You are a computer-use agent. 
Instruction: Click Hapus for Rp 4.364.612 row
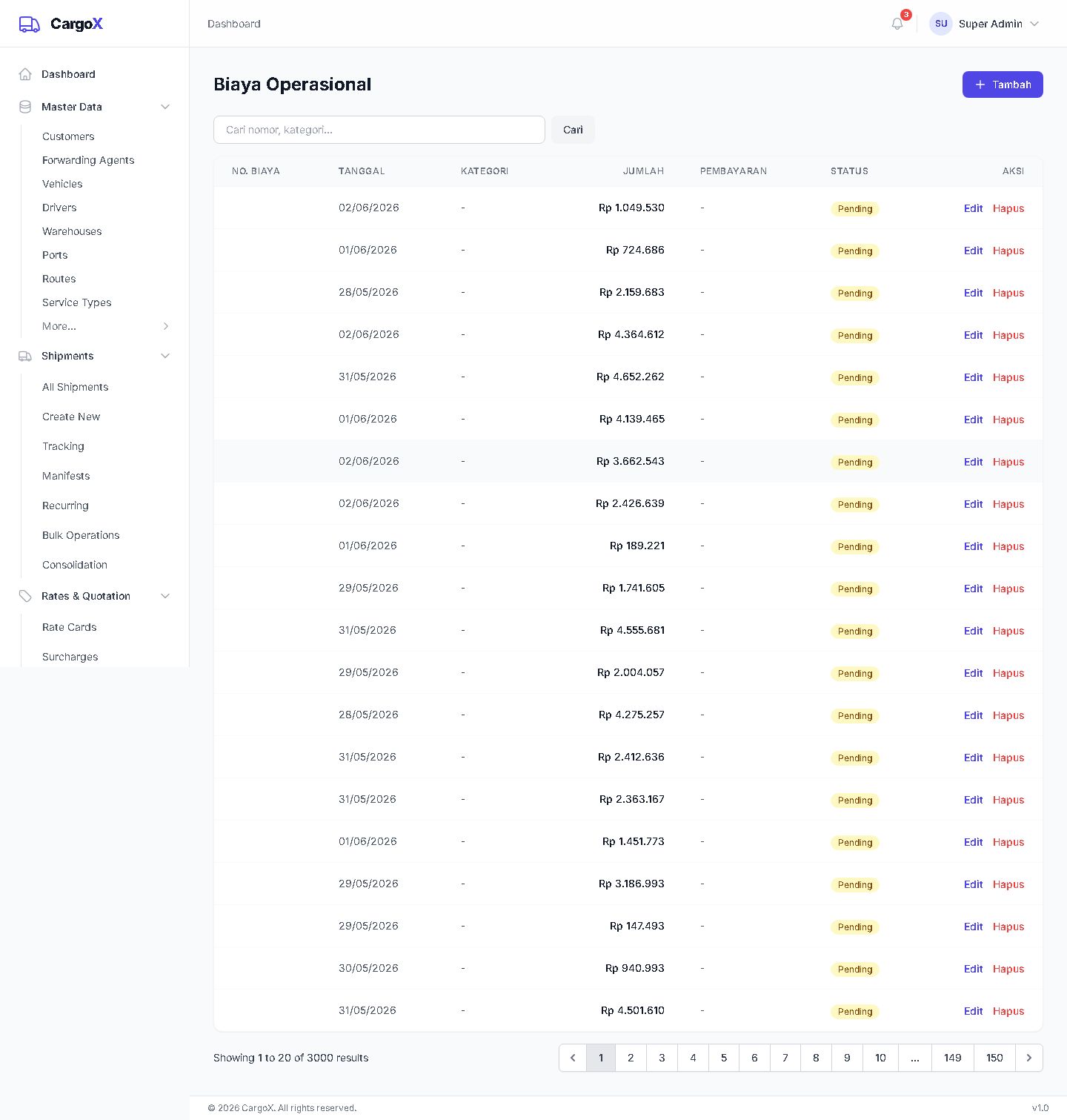point(1008,335)
